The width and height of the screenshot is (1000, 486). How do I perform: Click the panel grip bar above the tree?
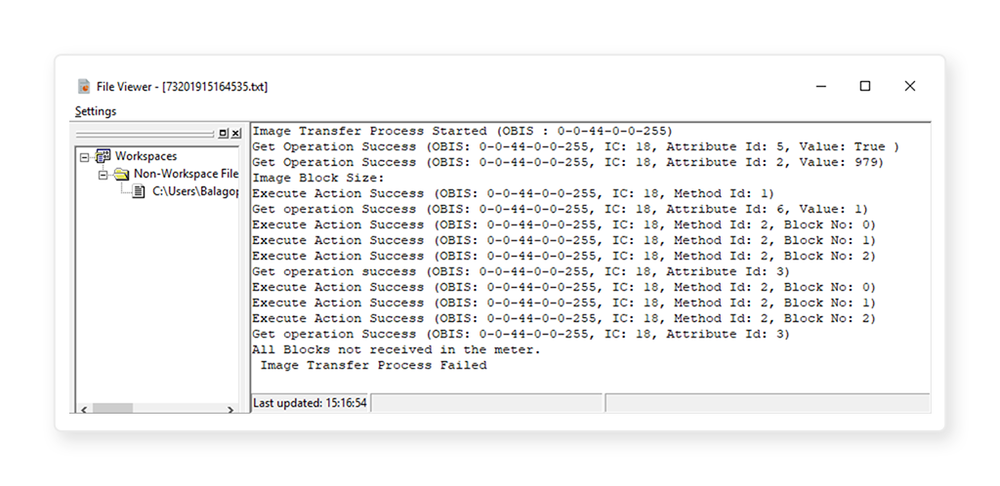coord(145,133)
